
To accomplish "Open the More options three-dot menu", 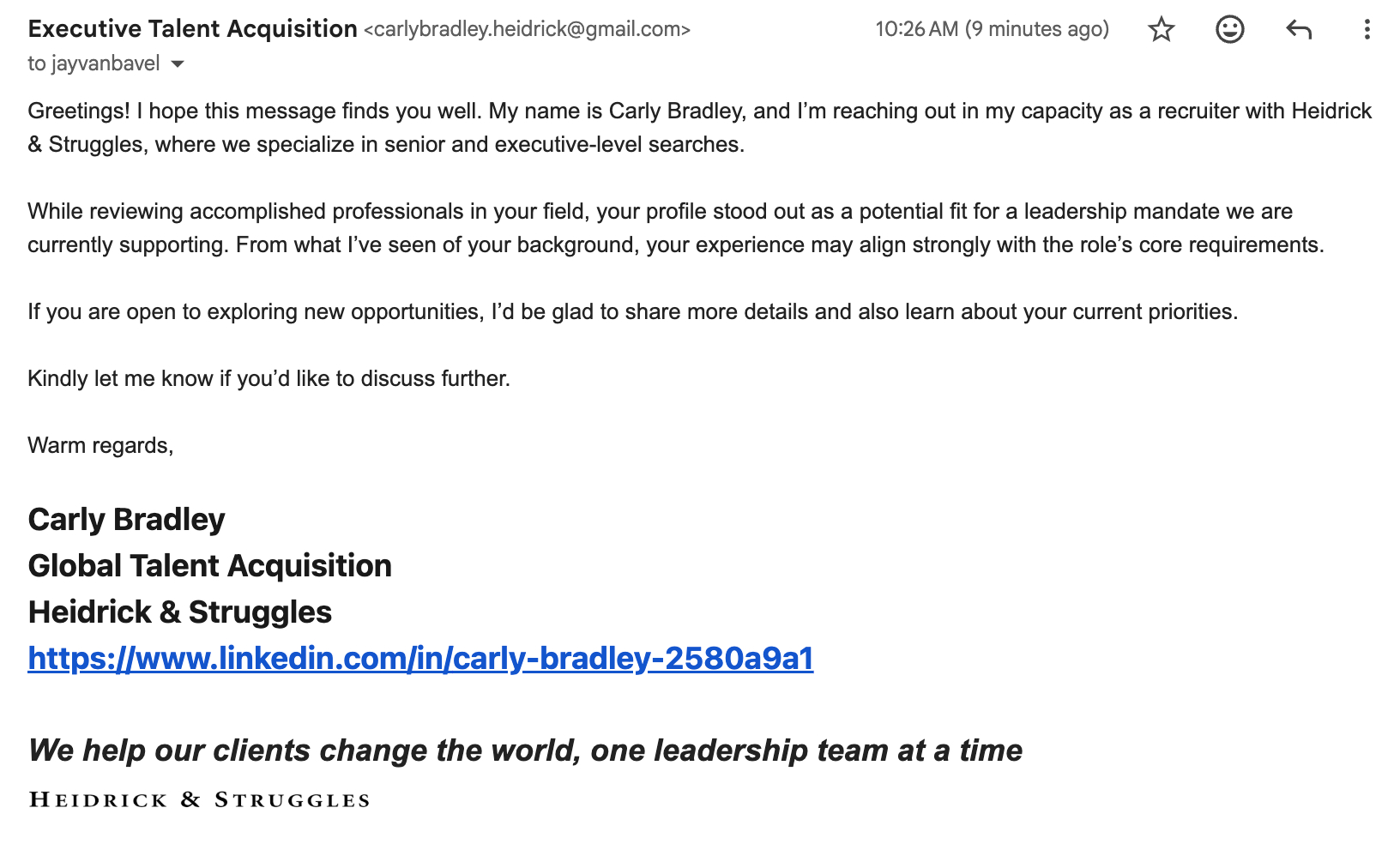I will point(1367,30).
